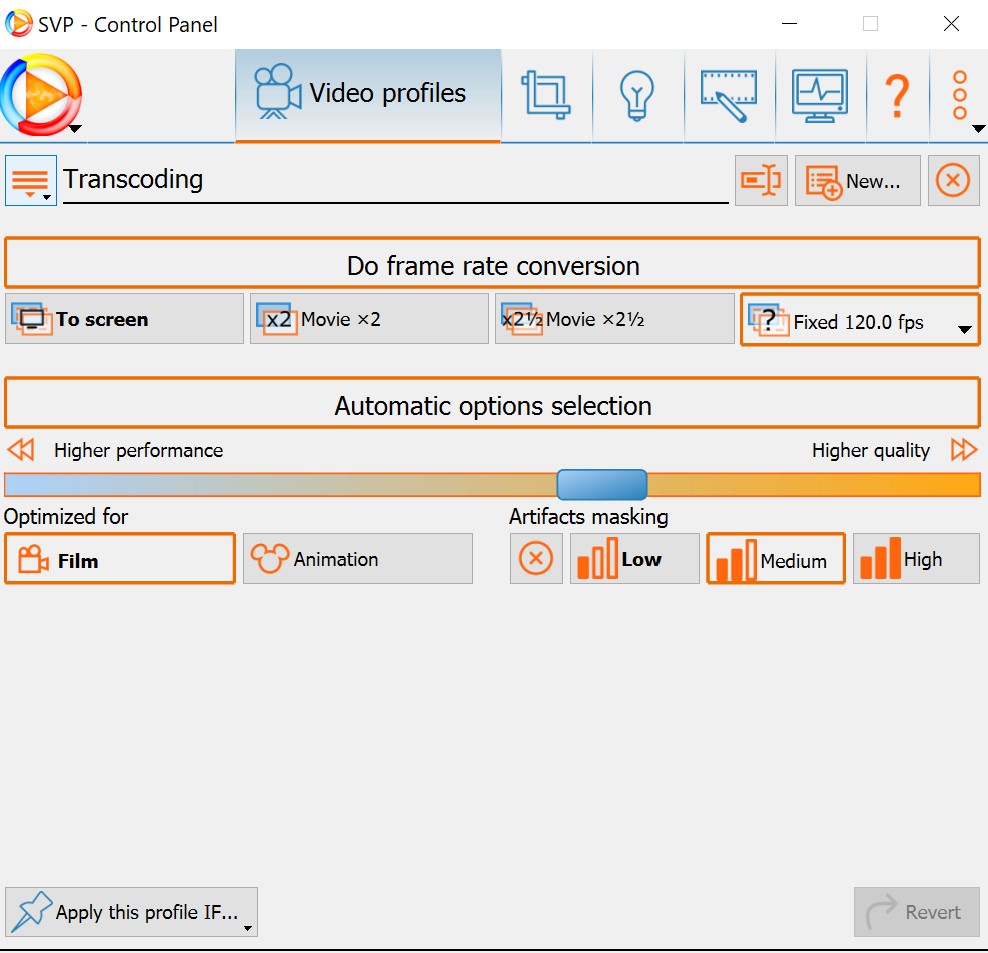
Task: Click the orange question mark help icon
Action: [897, 96]
